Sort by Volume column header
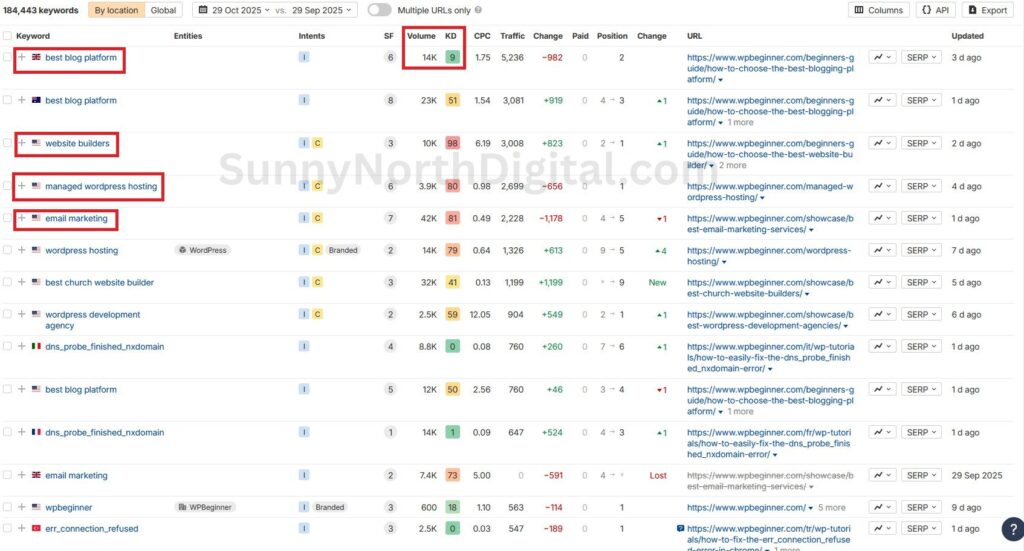The height and width of the screenshot is (551, 1024). [421, 36]
